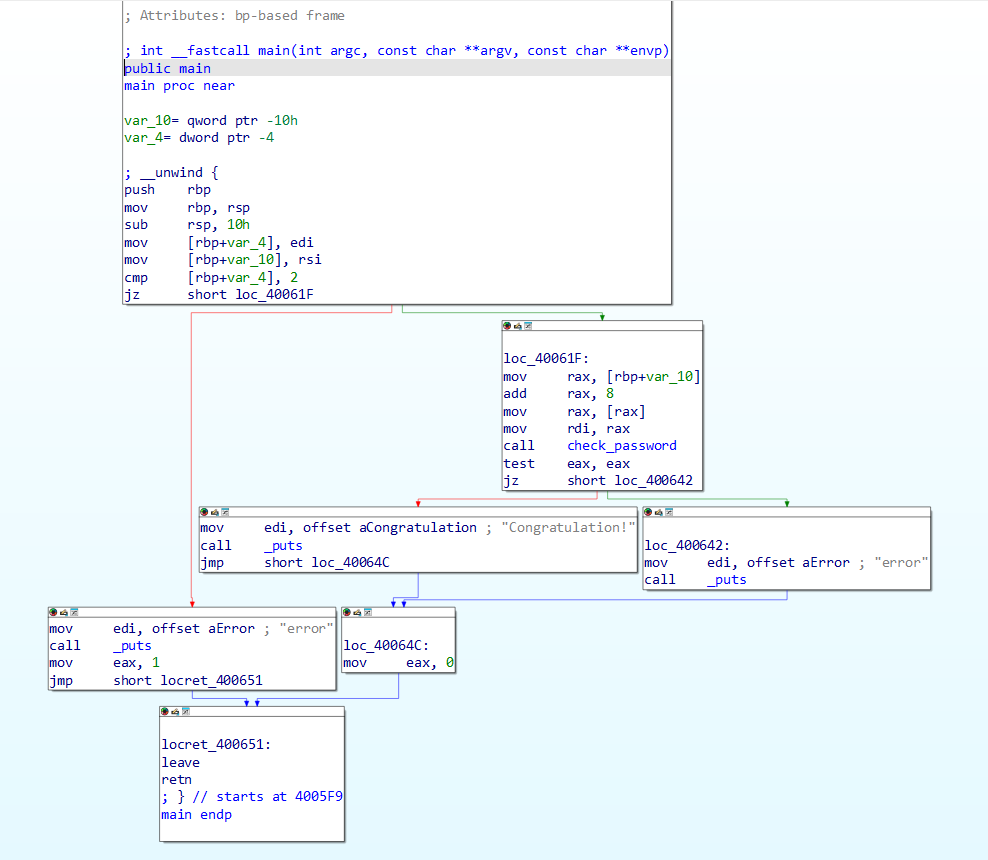The image size is (988, 860).
Task: Select the 'test eax, eax' instruction
Action: point(566,464)
